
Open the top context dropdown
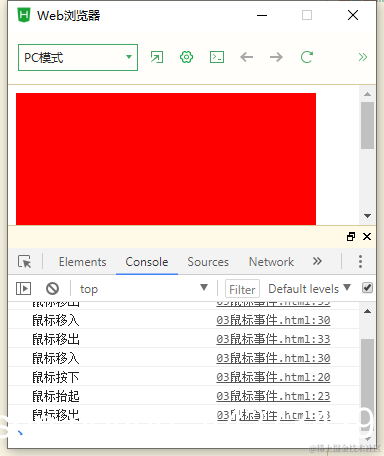coord(144,288)
